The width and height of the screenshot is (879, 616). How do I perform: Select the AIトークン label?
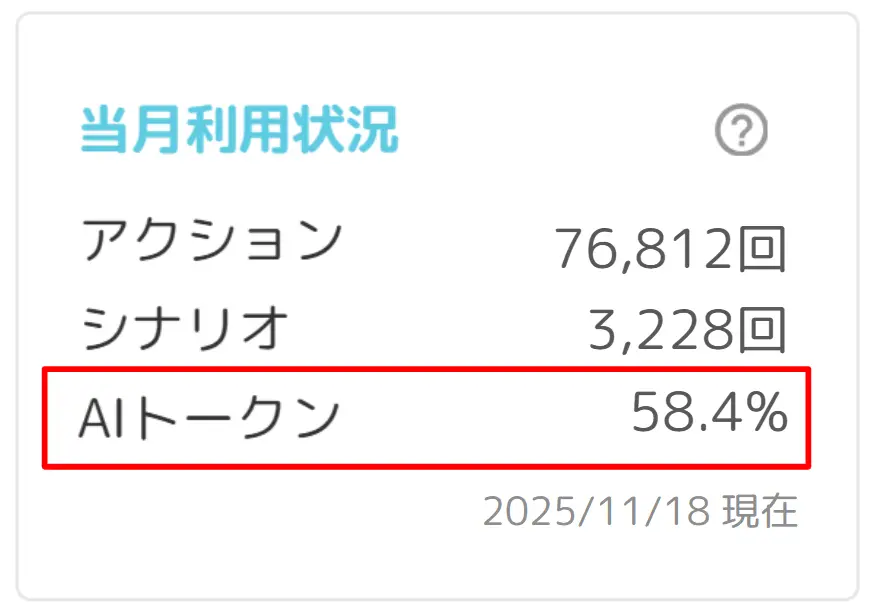(x=209, y=417)
